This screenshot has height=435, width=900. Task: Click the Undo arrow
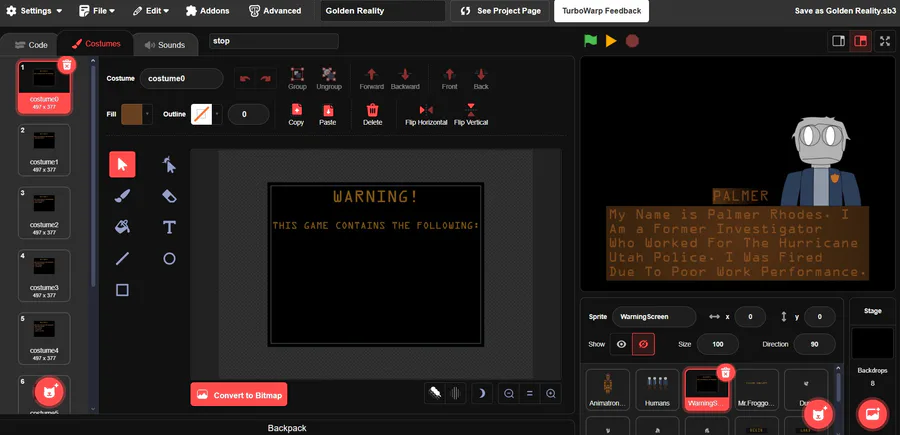[x=245, y=79]
